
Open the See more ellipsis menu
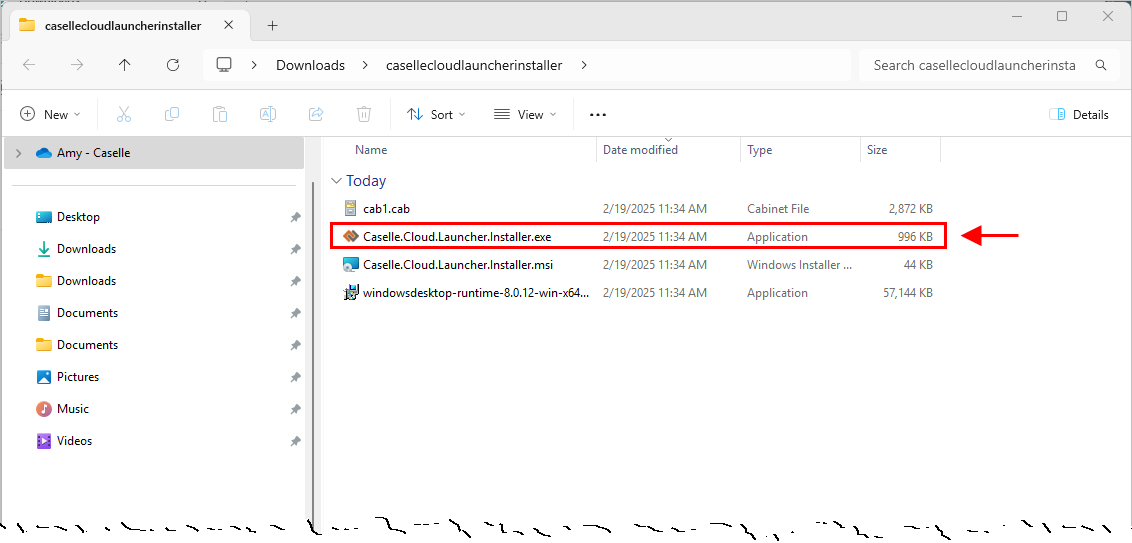coord(598,114)
